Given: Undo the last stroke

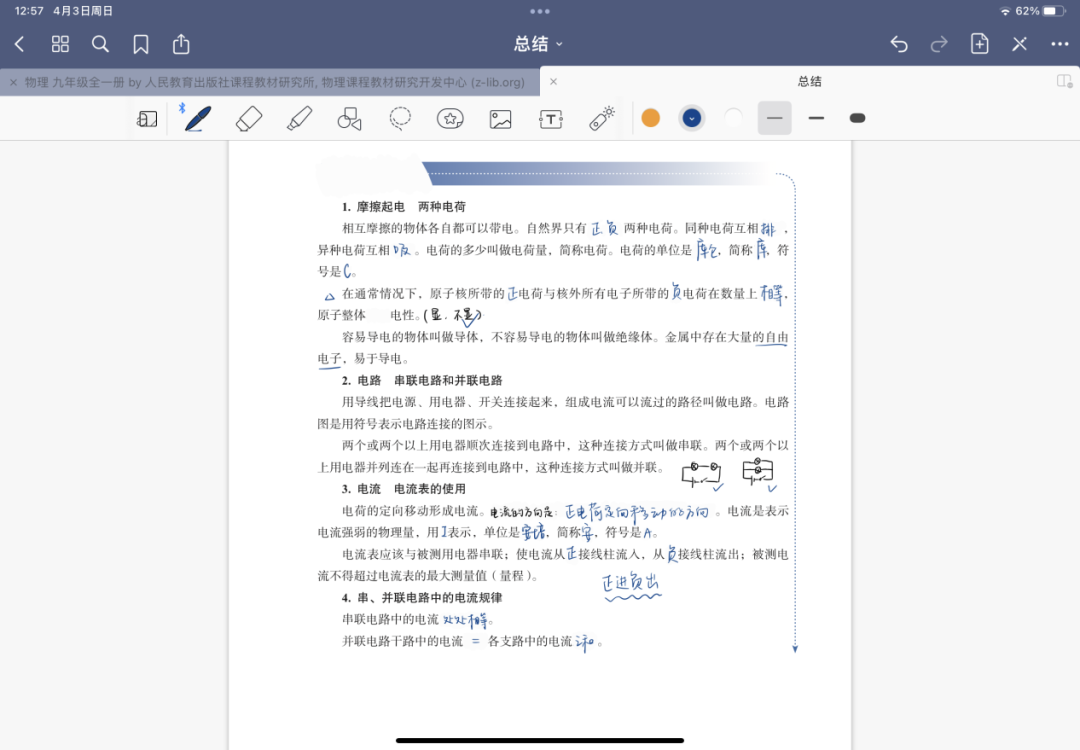Looking at the screenshot, I should 899,44.
